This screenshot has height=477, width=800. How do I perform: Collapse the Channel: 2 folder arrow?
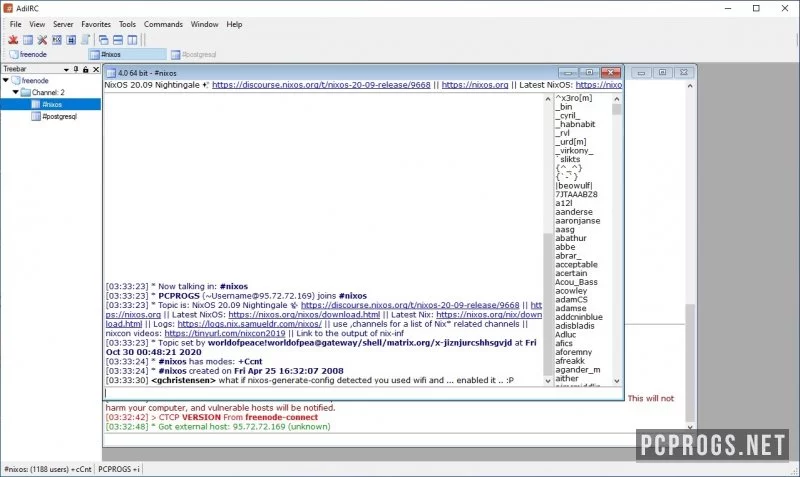click(x=15, y=92)
